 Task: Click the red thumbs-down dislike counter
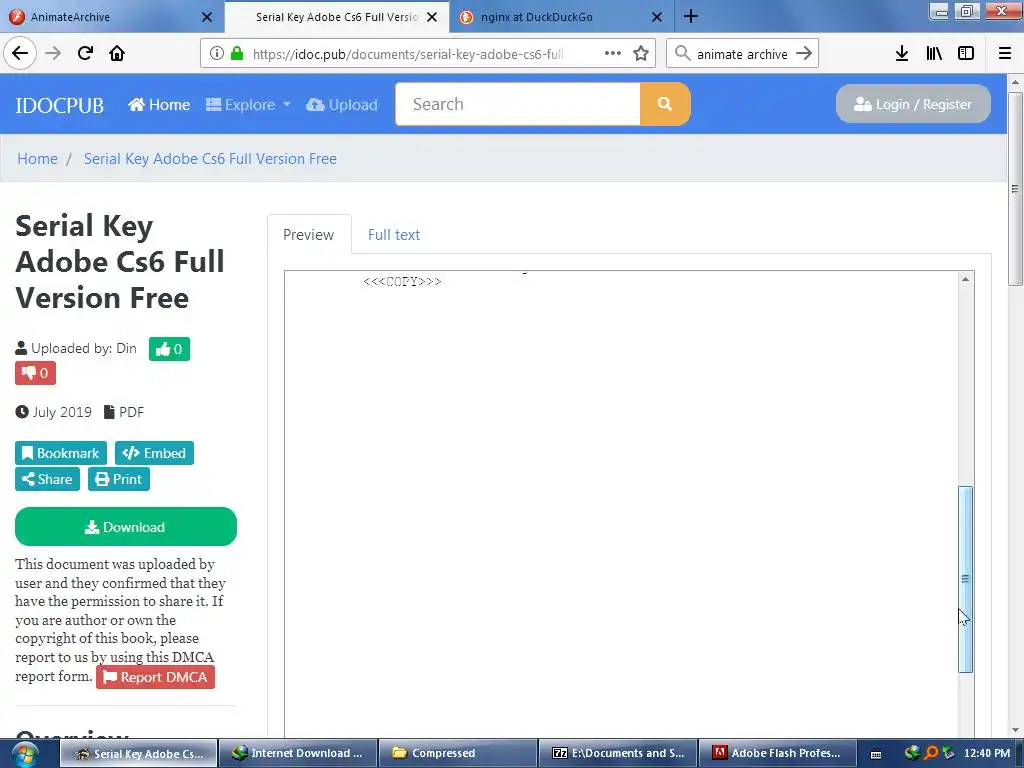(x=35, y=373)
